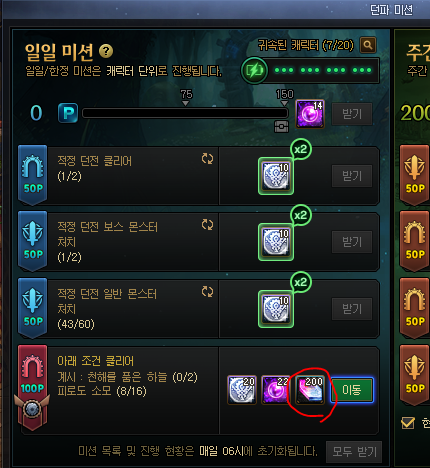This screenshot has width=430, height=468.
Task: Select the purple orb reward with 14
Action: 310,114
